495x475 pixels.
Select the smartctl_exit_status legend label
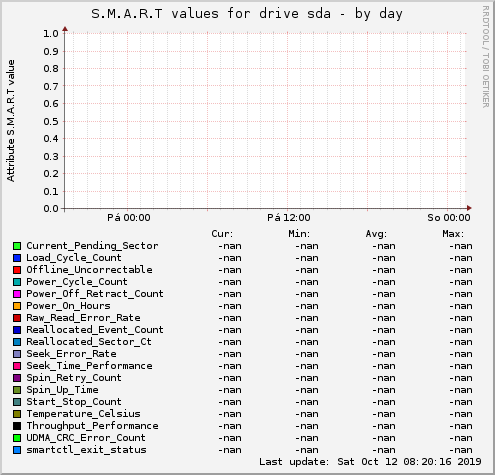coord(86,450)
